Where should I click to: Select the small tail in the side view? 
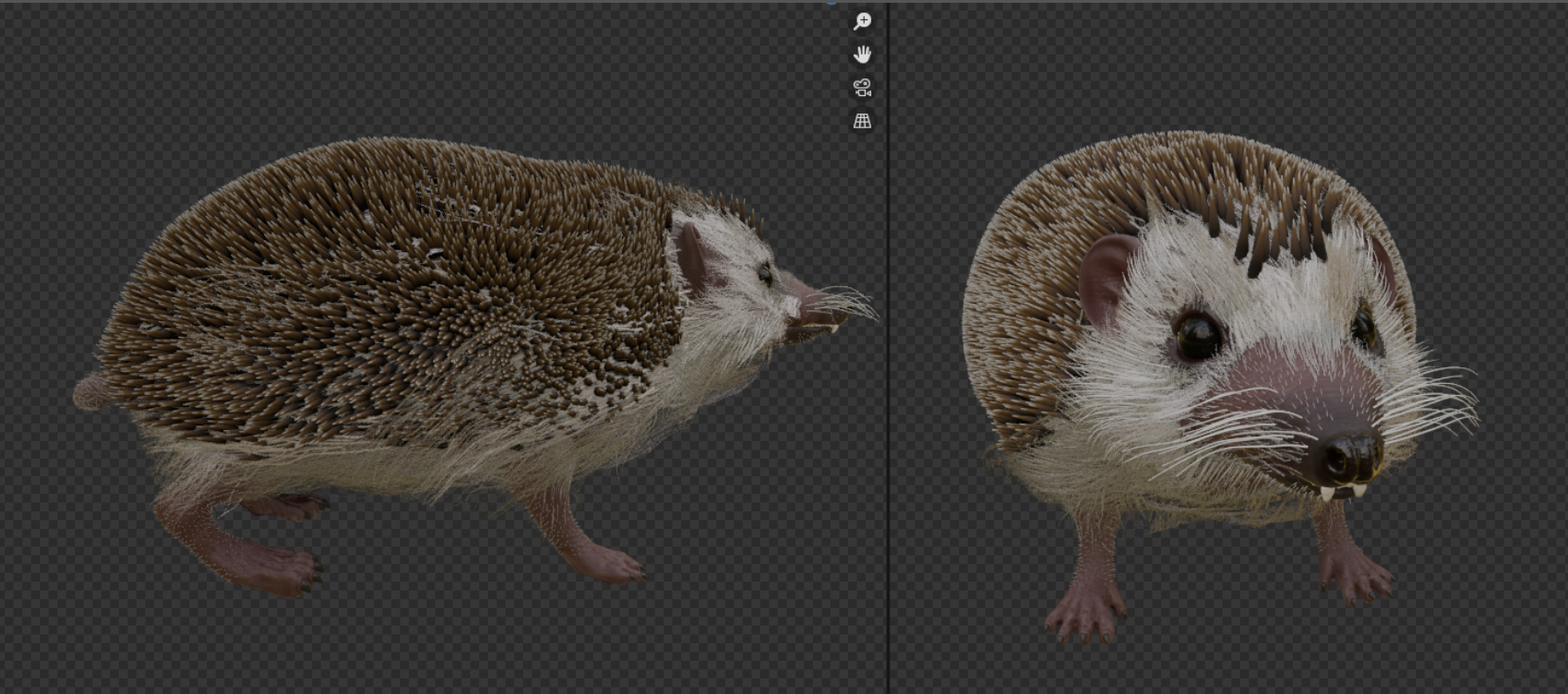(x=90, y=392)
